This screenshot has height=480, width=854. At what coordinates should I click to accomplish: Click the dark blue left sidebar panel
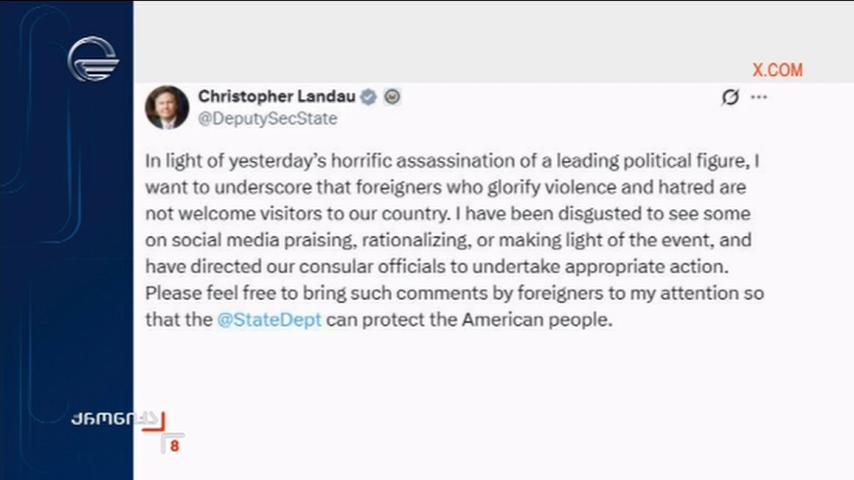pyautogui.click(x=66, y=240)
